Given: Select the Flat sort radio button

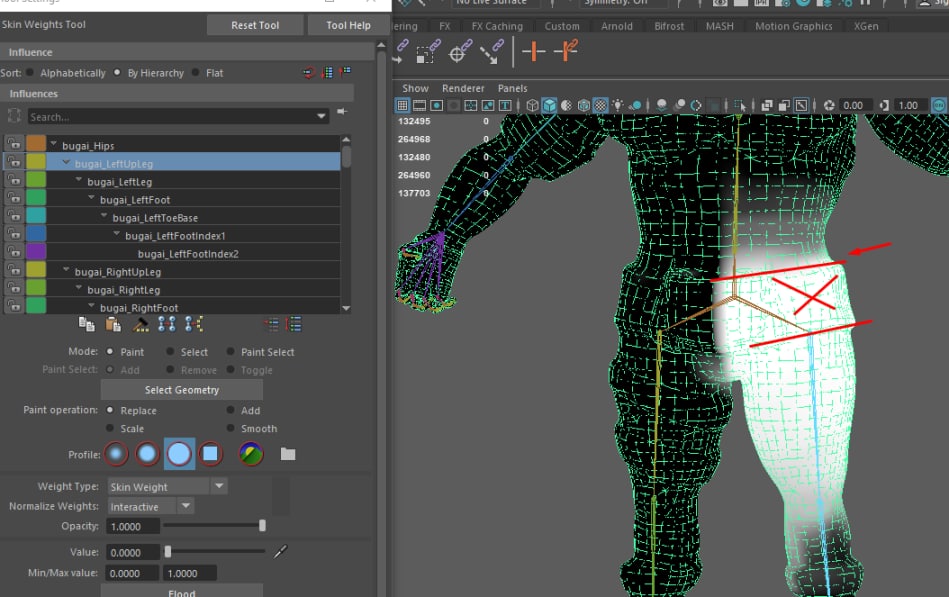Looking at the screenshot, I should 195,73.
